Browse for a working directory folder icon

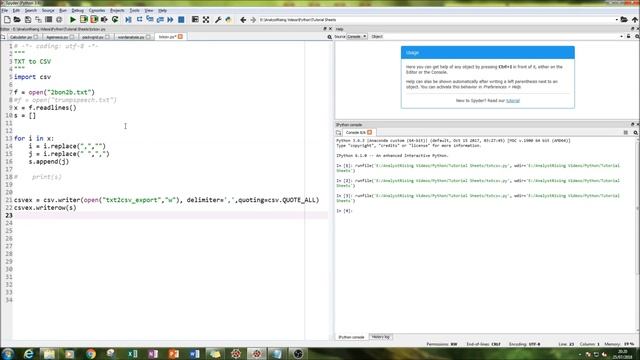point(624,20)
